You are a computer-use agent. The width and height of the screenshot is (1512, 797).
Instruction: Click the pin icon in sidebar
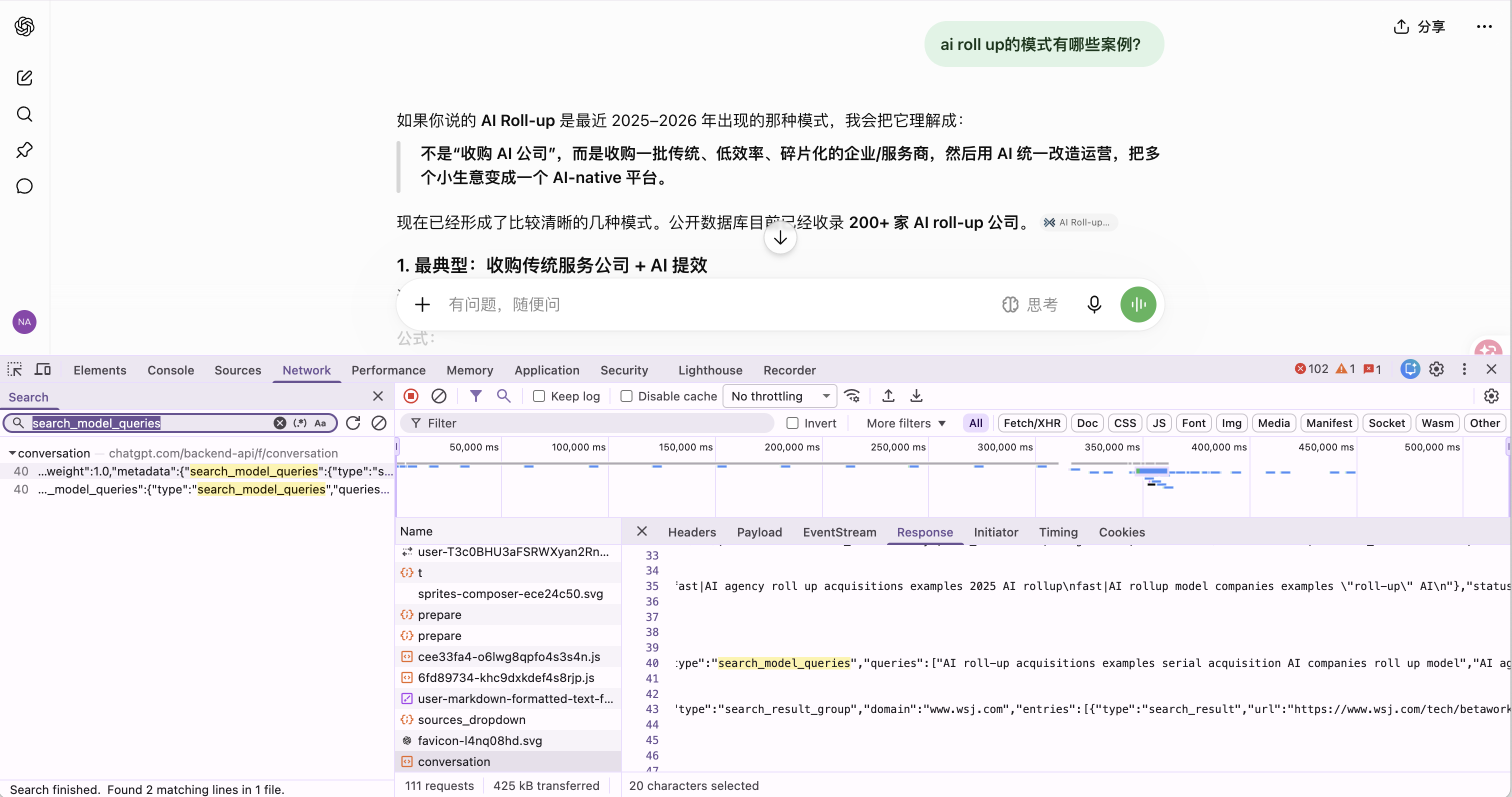(x=24, y=150)
